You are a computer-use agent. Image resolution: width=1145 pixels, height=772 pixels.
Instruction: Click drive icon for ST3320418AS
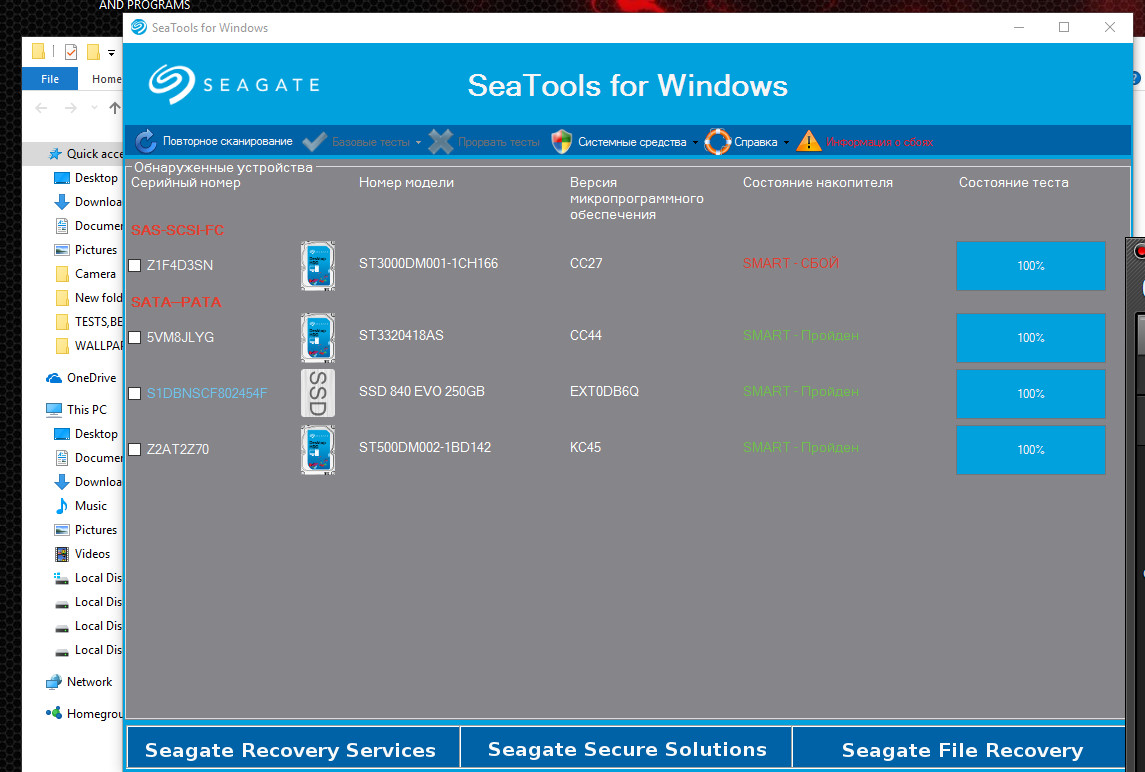tap(318, 337)
